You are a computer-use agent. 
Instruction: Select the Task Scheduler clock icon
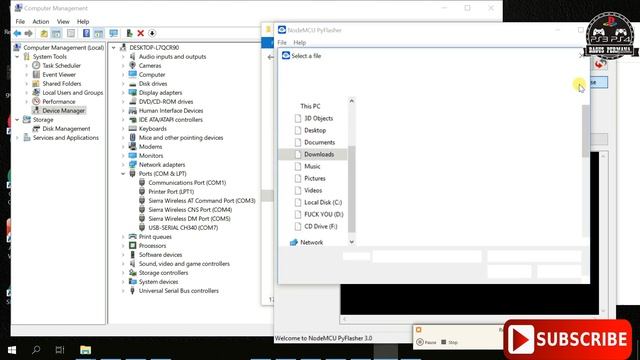pyautogui.click(x=36, y=65)
